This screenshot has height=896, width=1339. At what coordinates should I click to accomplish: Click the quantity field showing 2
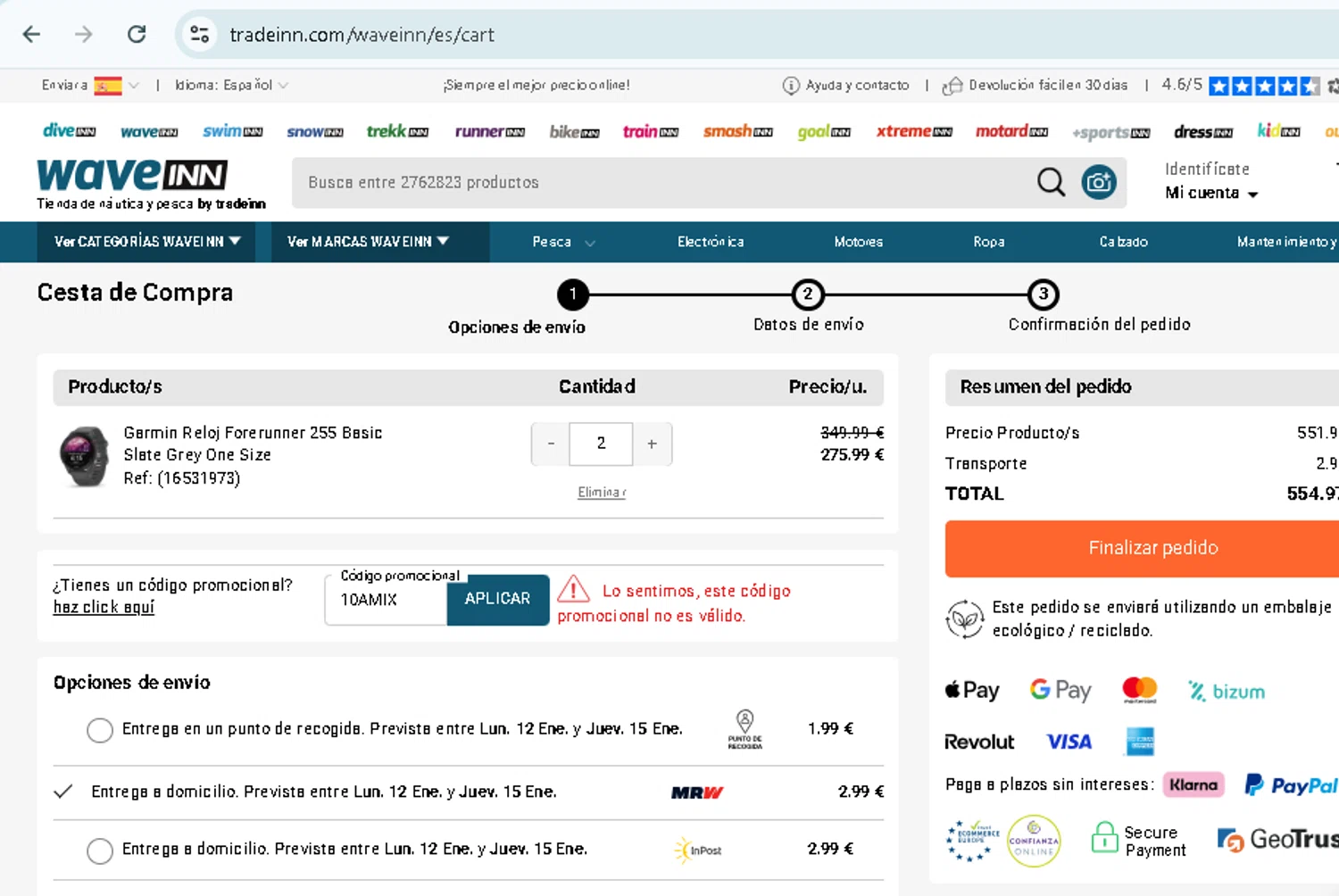[x=601, y=444]
